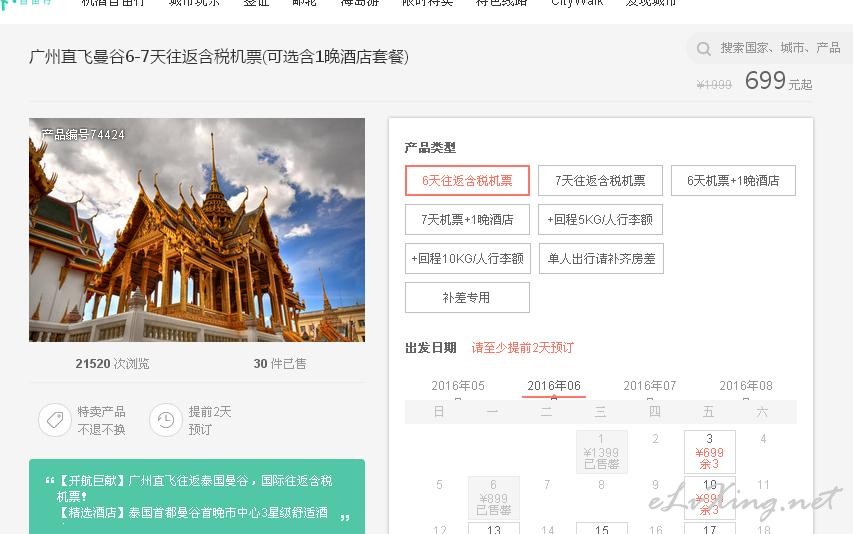This screenshot has height=534, width=853.
Task: Click the sold-out June 6 ¥899 cell
Action: click(493, 498)
